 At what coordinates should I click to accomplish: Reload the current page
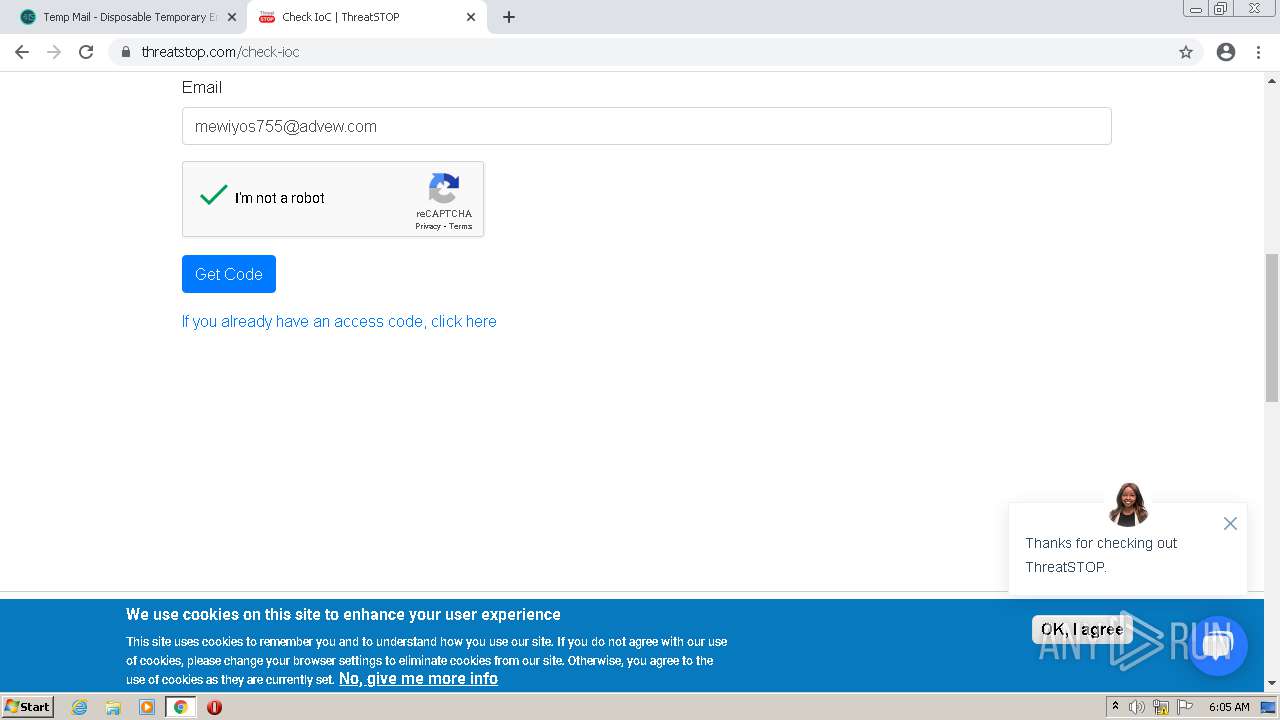86,52
